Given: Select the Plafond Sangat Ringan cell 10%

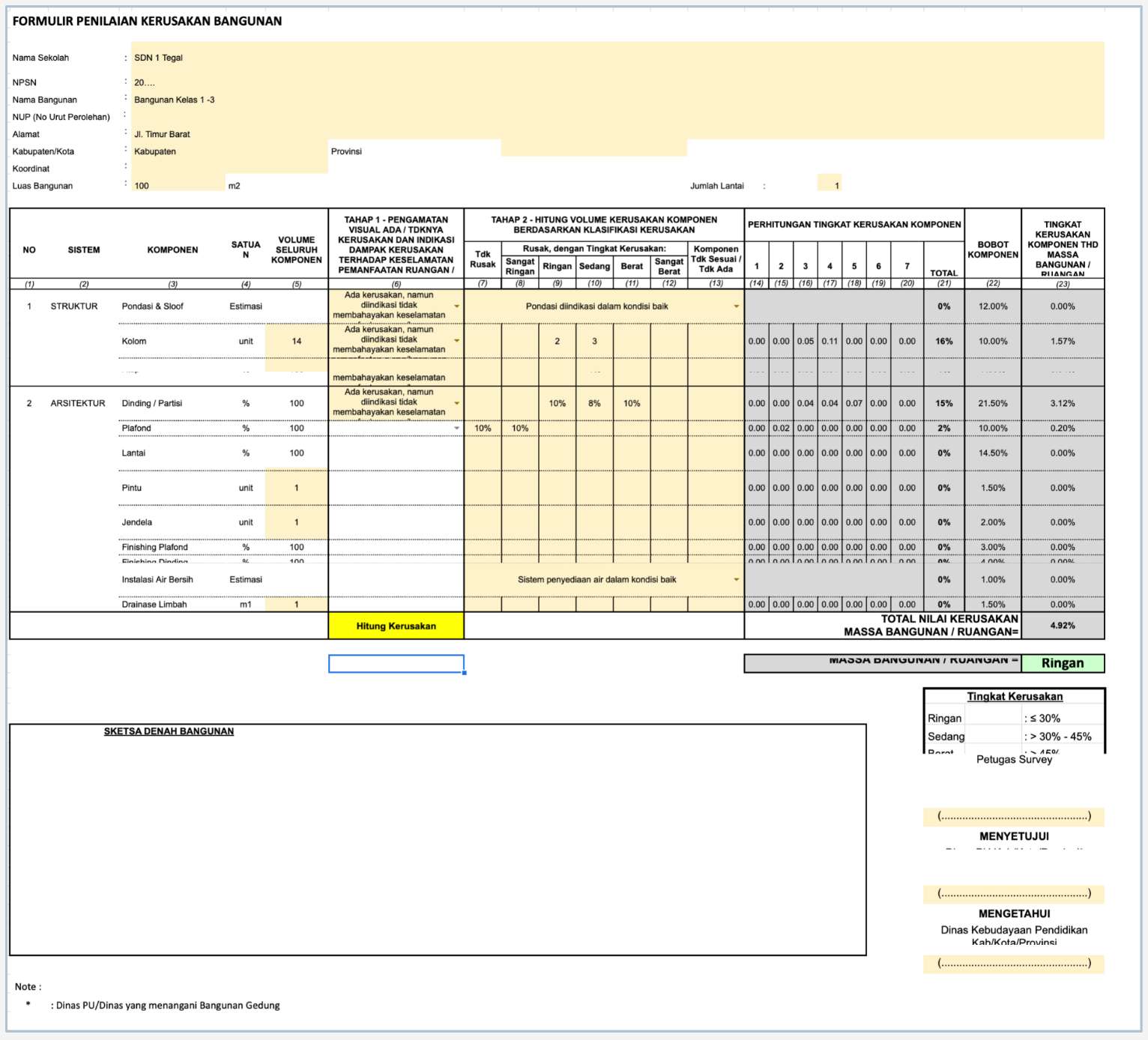Looking at the screenshot, I should (520, 429).
